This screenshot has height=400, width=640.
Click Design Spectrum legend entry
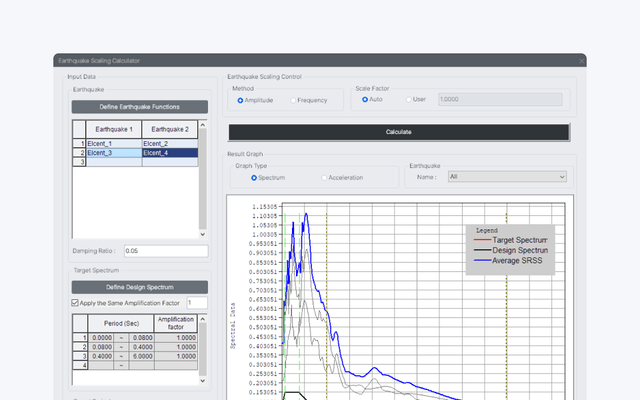[511, 250]
